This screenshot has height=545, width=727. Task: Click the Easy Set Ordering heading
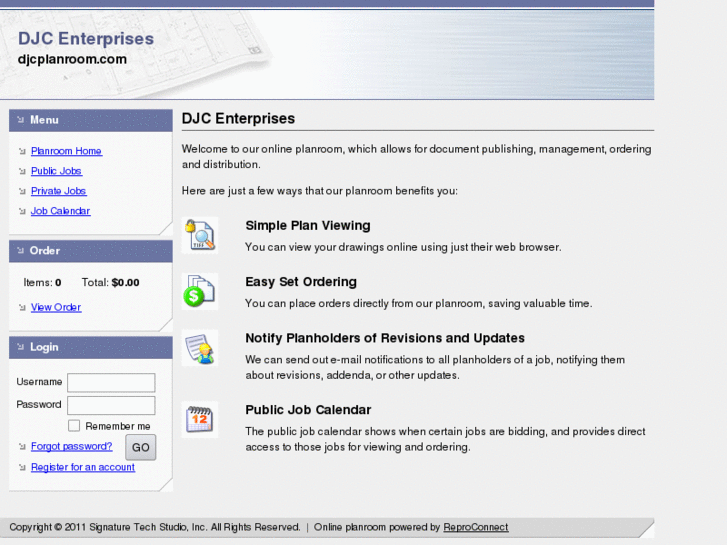[x=301, y=282]
